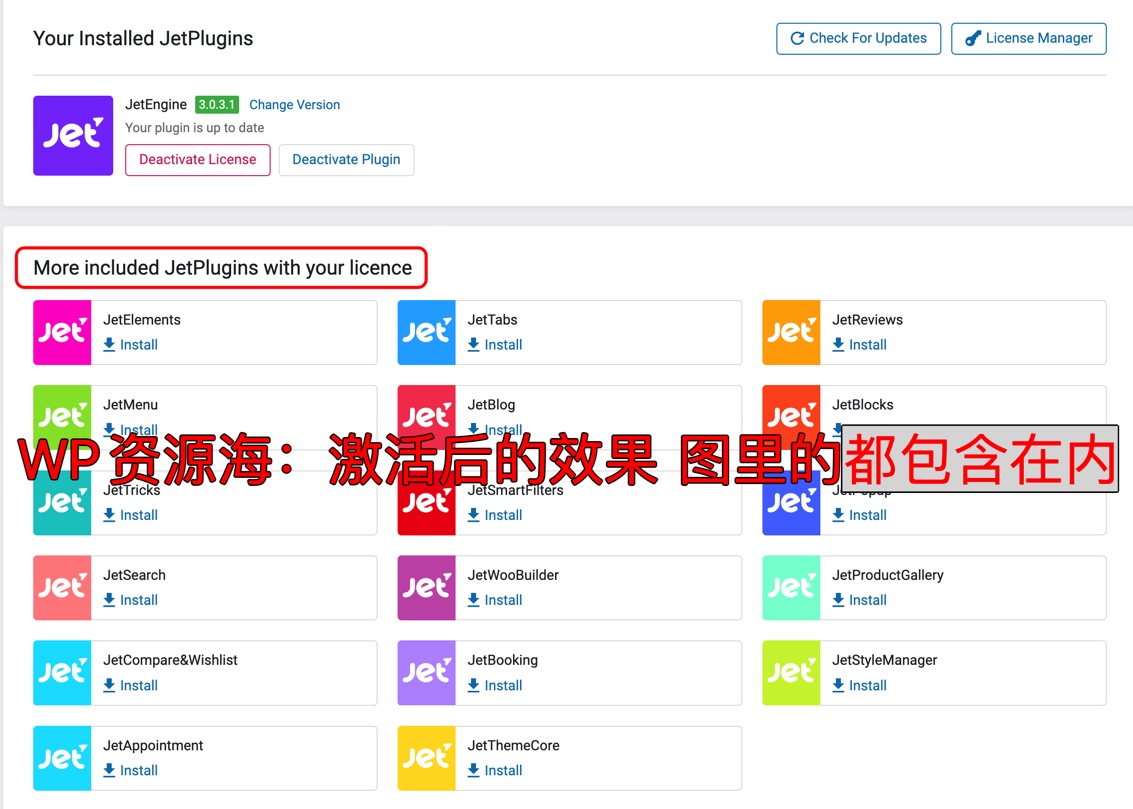Screen dimensions: 1133x809
Task: Click the JetTabs blue icon
Action: 426,332
